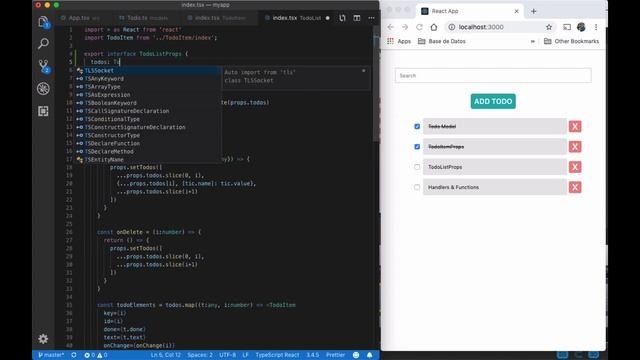Change line ending via LF status entry
640x360 pixels.
[x=245, y=355]
